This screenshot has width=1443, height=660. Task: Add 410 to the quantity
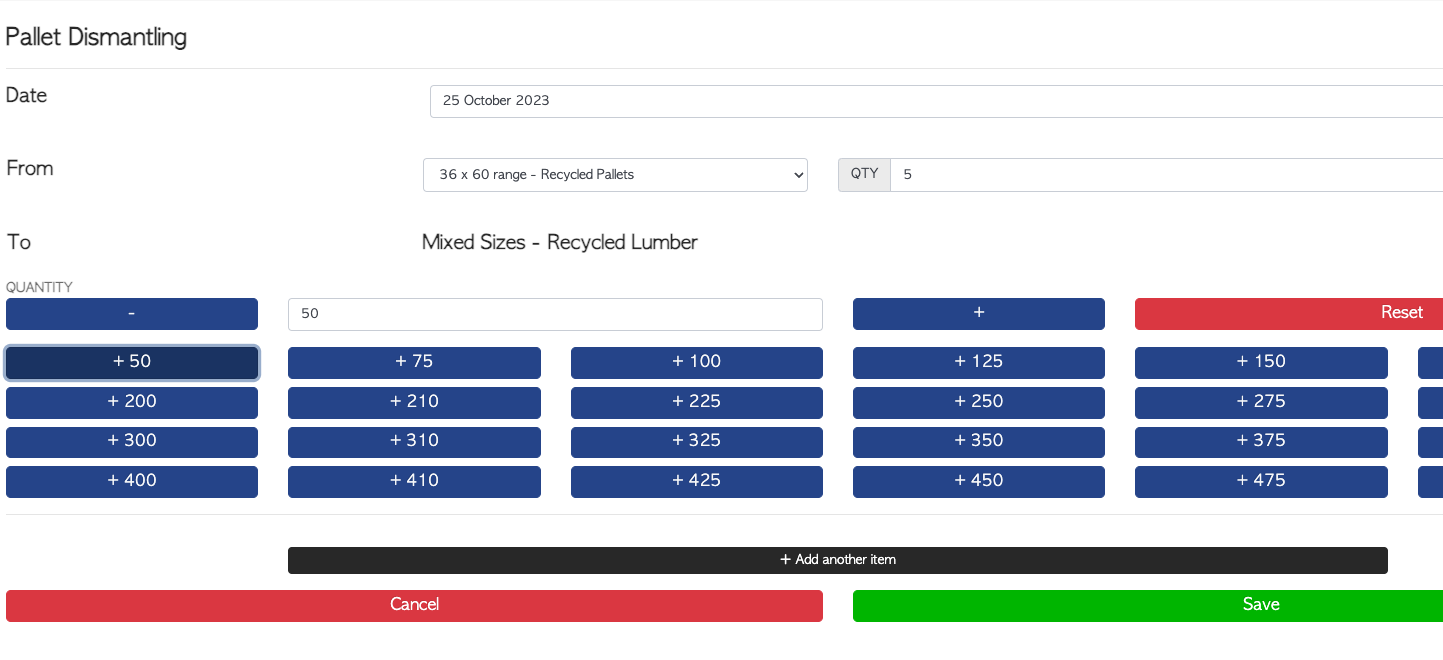[x=414, y=482]
